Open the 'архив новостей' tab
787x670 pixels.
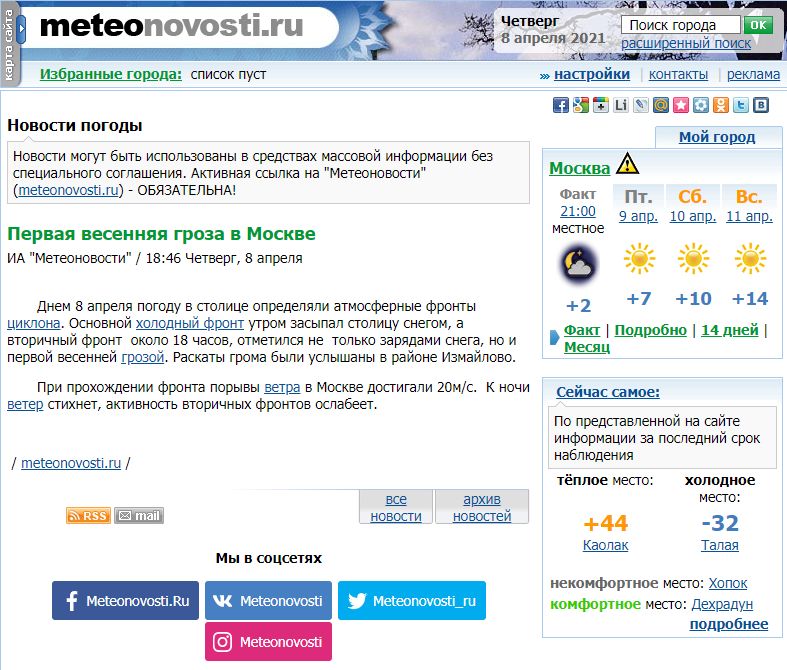482,507
